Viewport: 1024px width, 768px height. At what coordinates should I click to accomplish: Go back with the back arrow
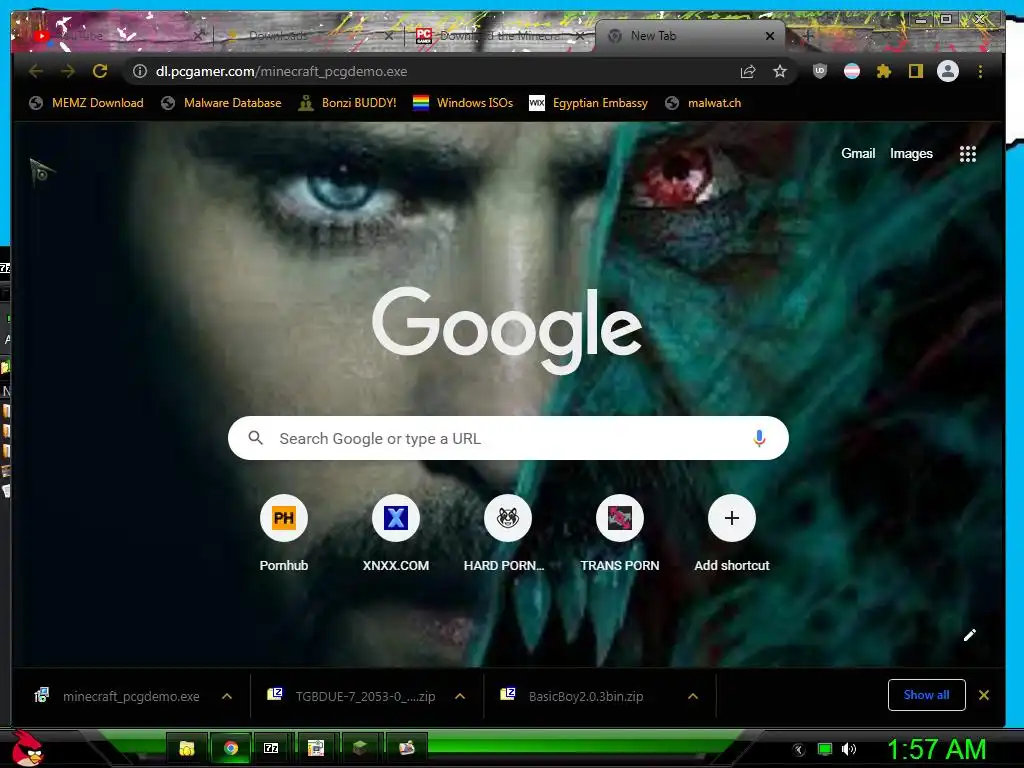click(x=36, y=71)
